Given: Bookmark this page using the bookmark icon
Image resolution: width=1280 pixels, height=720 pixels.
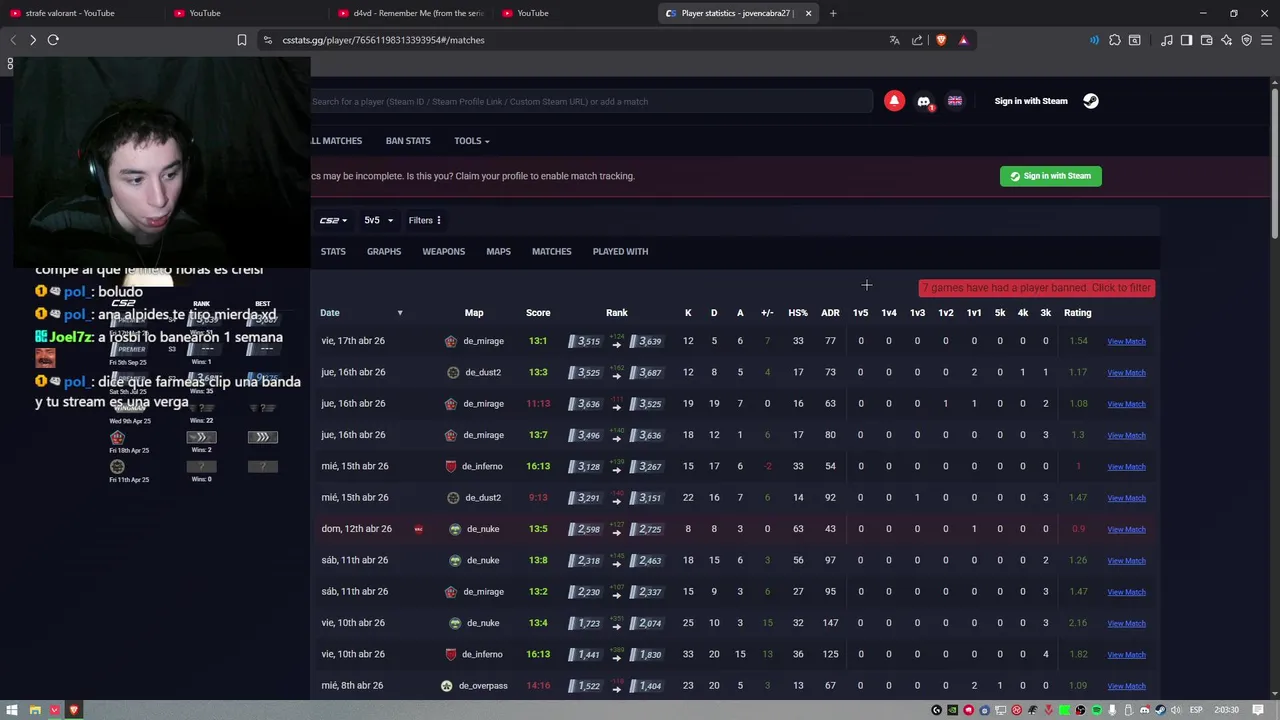Looking at the screenshot, I should (x=242, y=40).
